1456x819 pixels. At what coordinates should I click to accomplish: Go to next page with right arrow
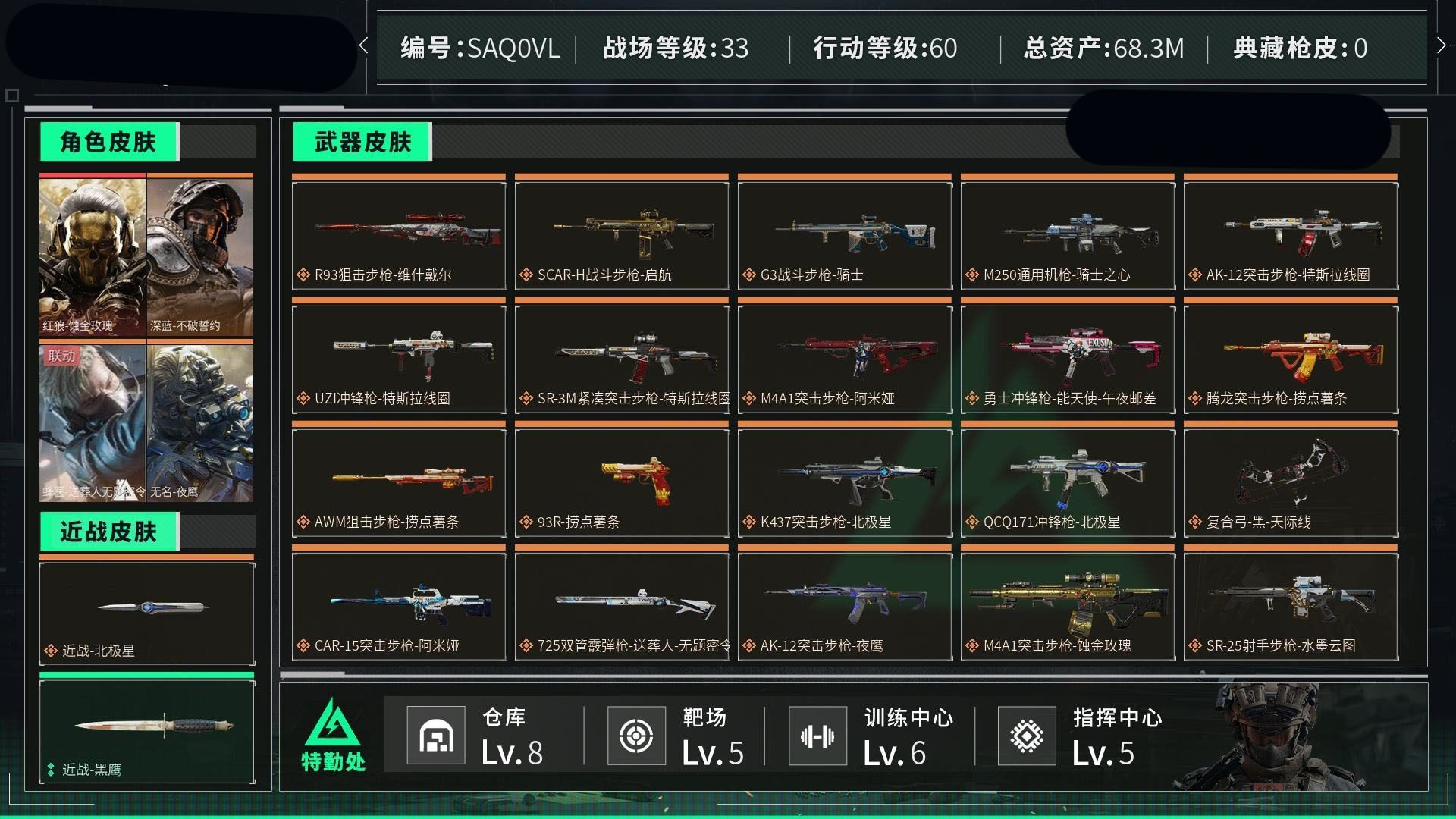(1441, 45)
